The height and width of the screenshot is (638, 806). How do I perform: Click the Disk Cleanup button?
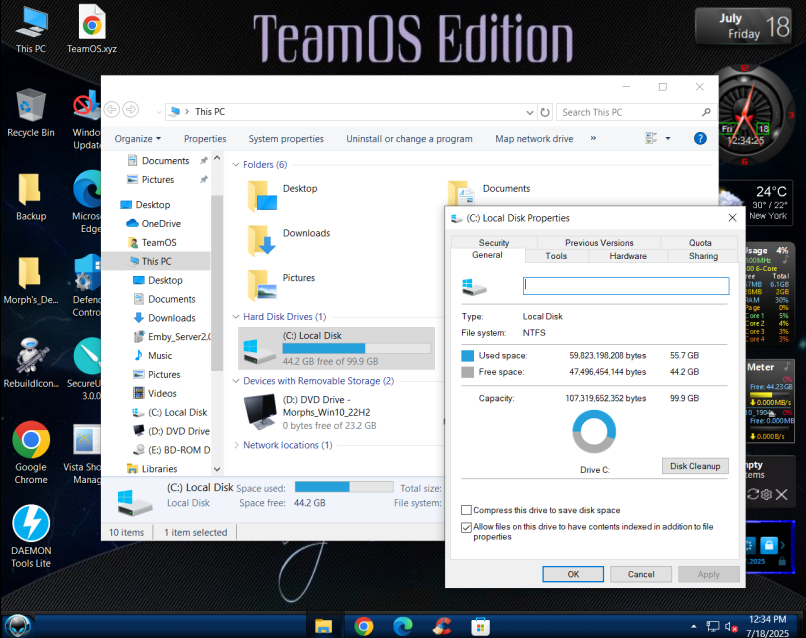pos(695,466)
